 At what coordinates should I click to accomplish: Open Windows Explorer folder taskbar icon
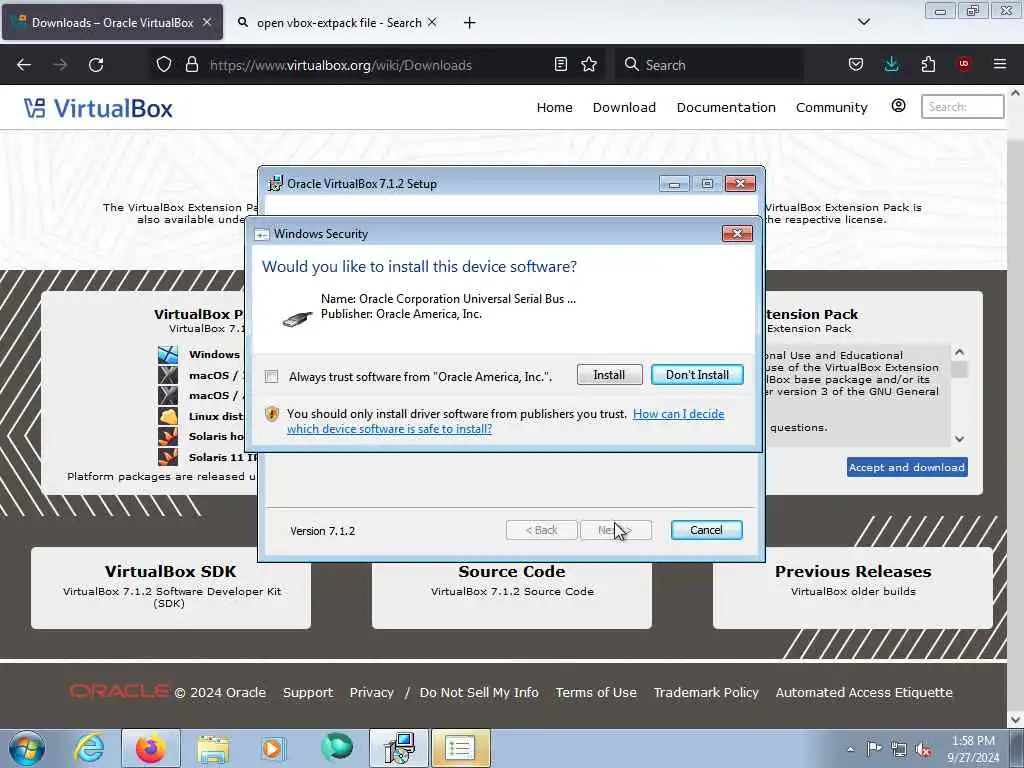pyautogui.click(x=213, y=748)
